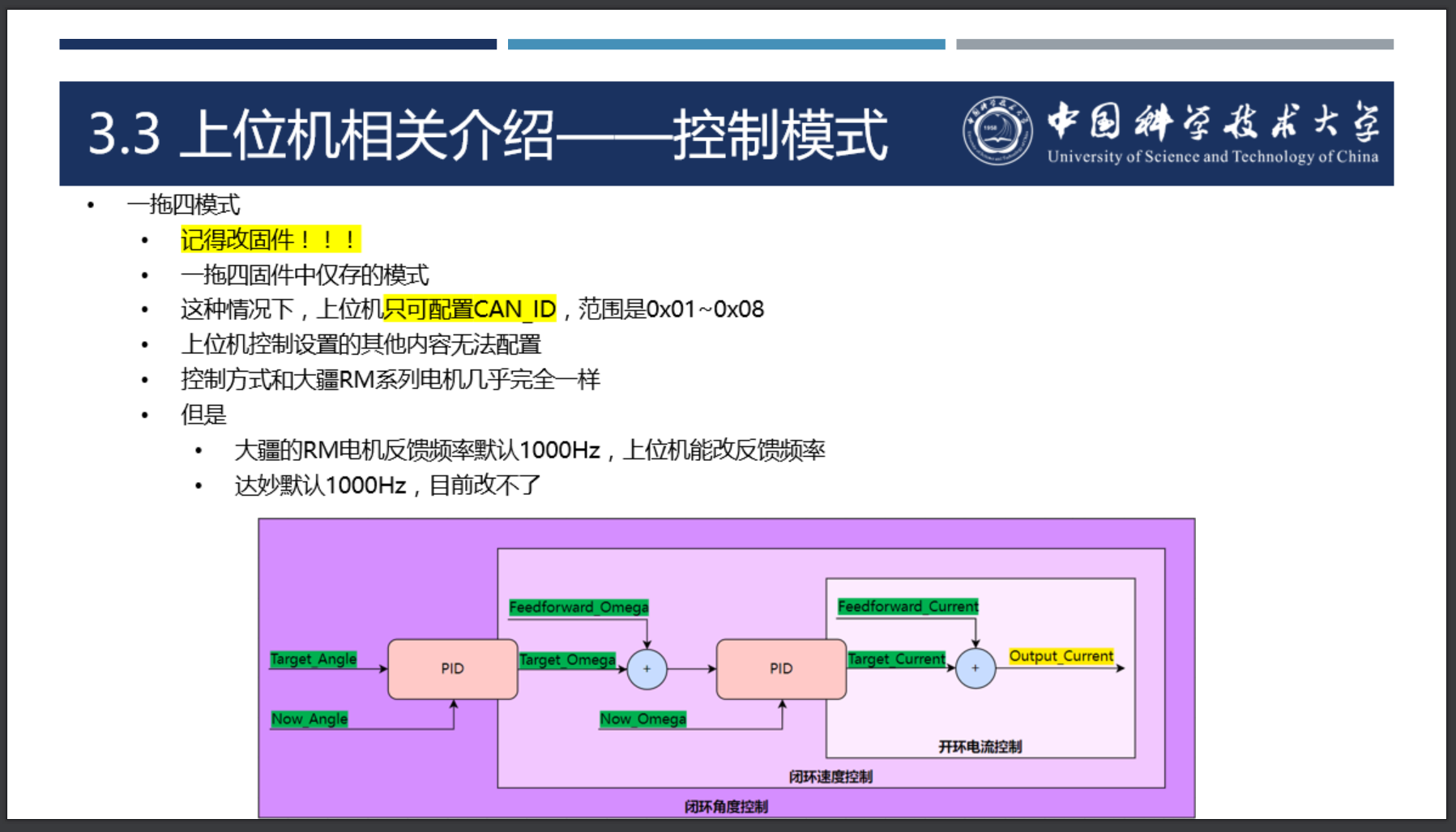Select the right PID block

coord(780,669)
